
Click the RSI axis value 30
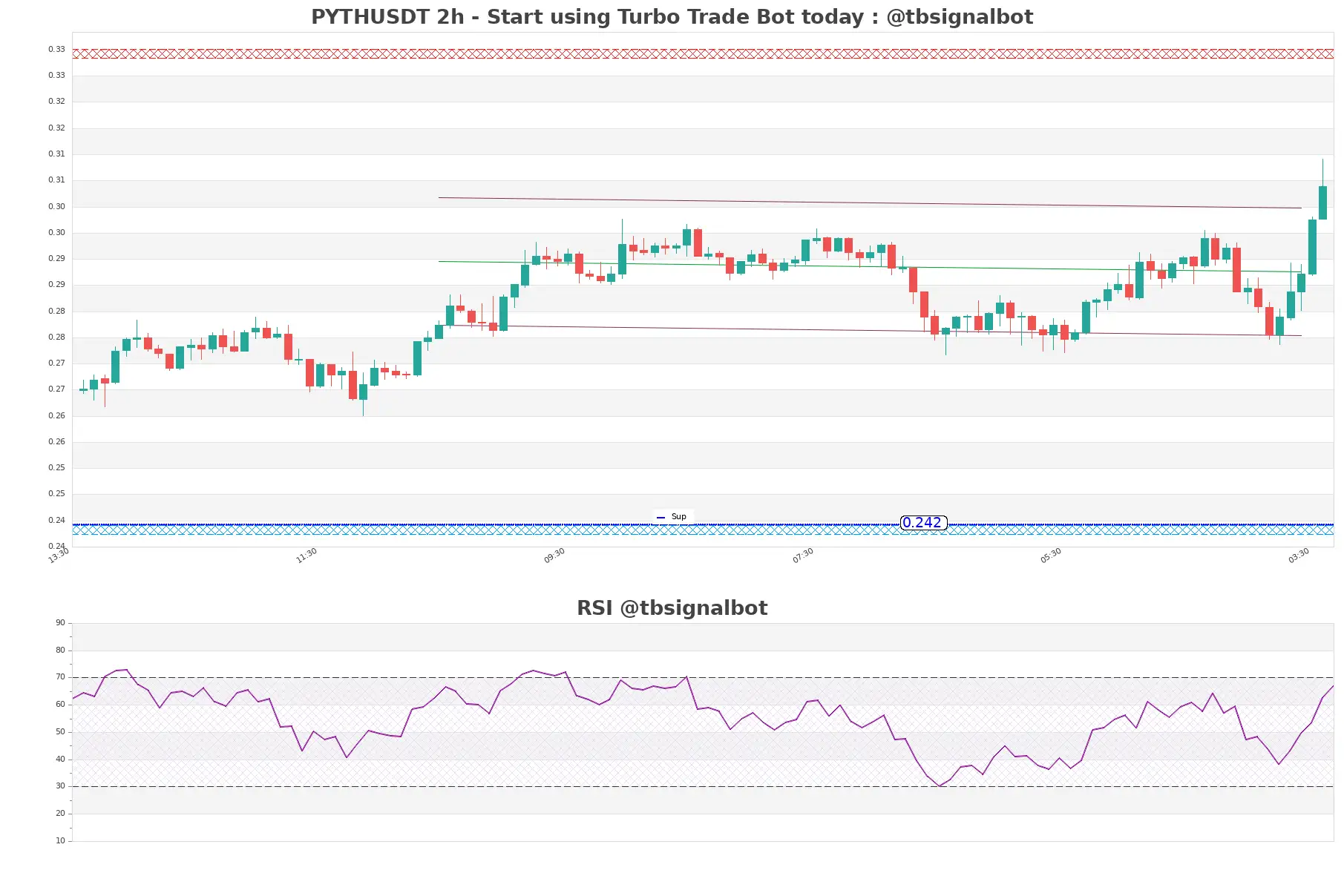click(x=60, y=786)
